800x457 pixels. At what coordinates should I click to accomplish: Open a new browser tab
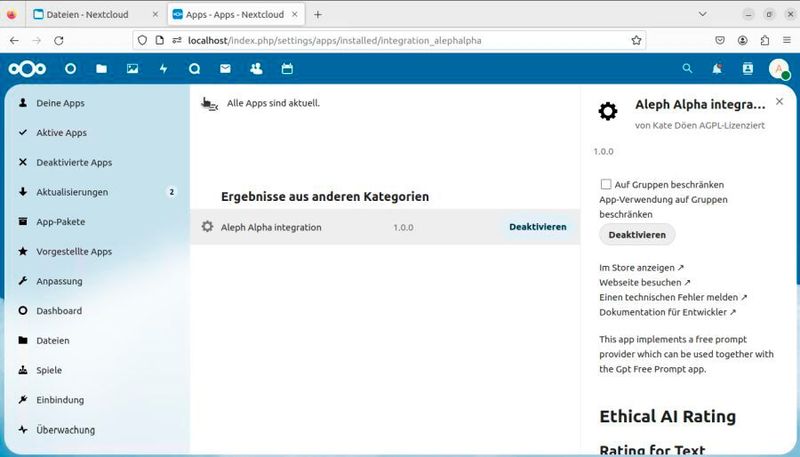click(318, 14)
